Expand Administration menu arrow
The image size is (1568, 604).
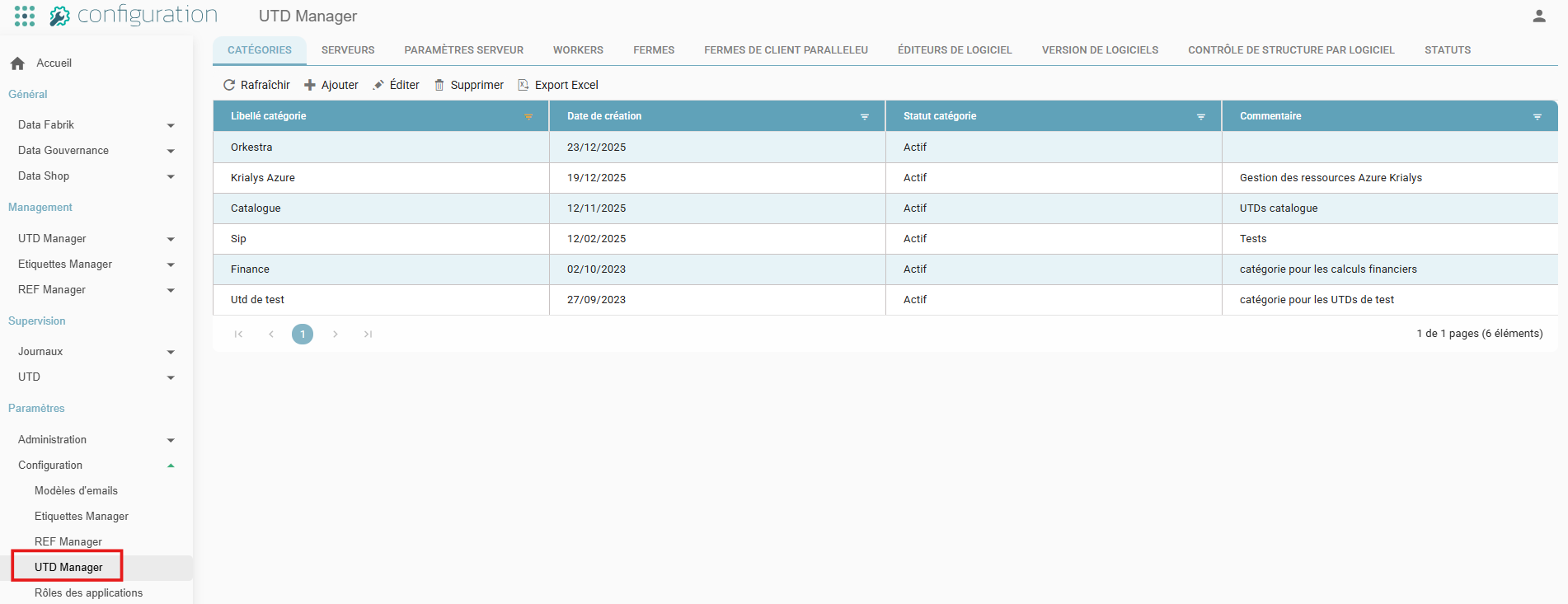(171, 440)
